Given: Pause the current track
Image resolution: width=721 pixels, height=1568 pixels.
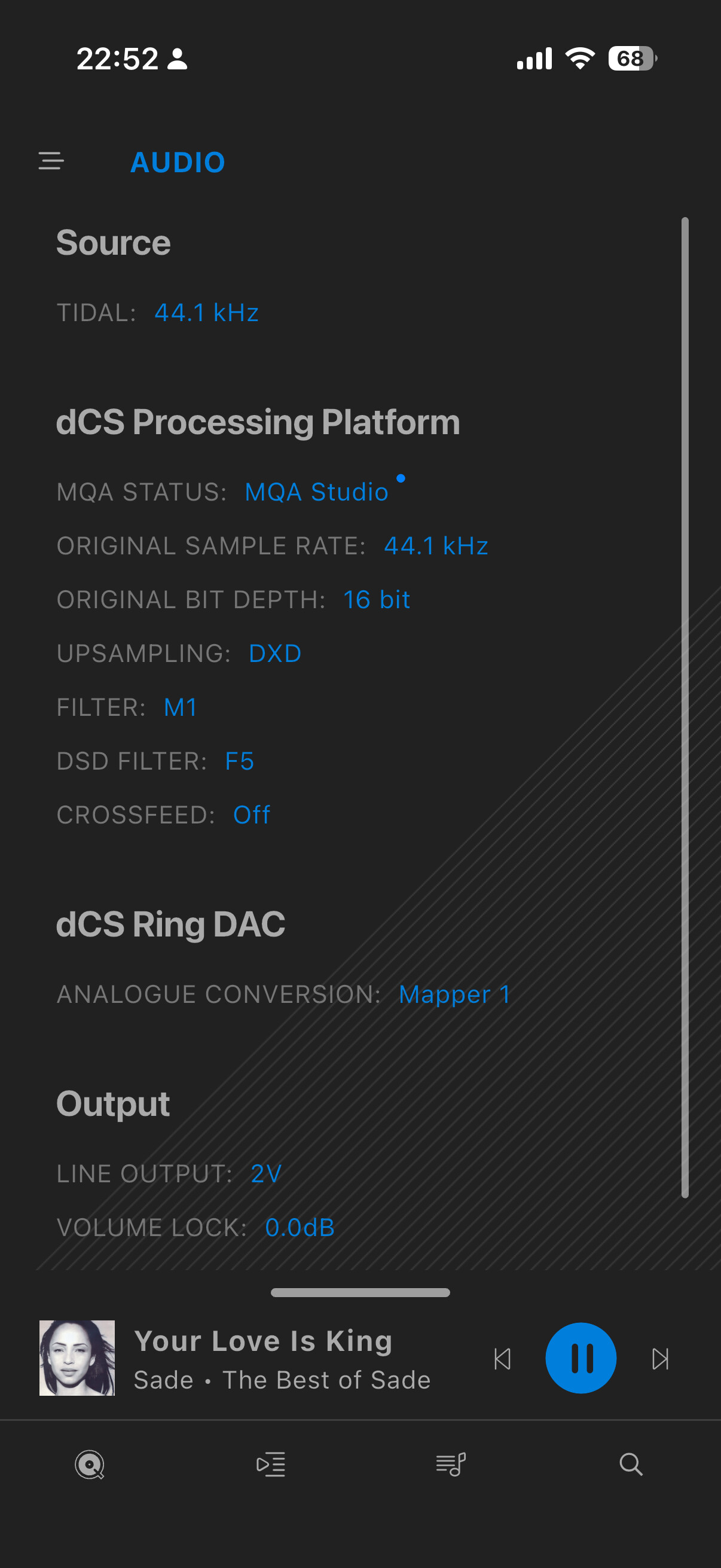Looking at the screenshot, I should click(581, 1358).
